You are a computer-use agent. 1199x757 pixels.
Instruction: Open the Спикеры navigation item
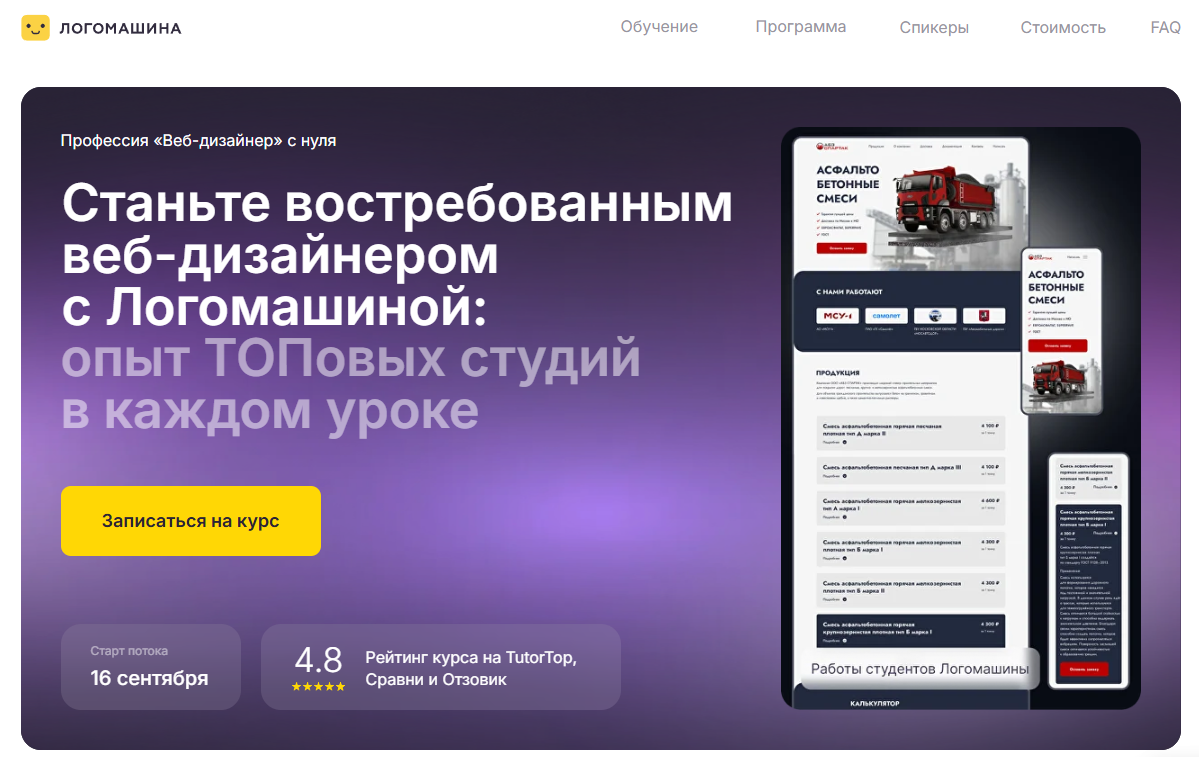pyautogui.click(x=934, y=28)
